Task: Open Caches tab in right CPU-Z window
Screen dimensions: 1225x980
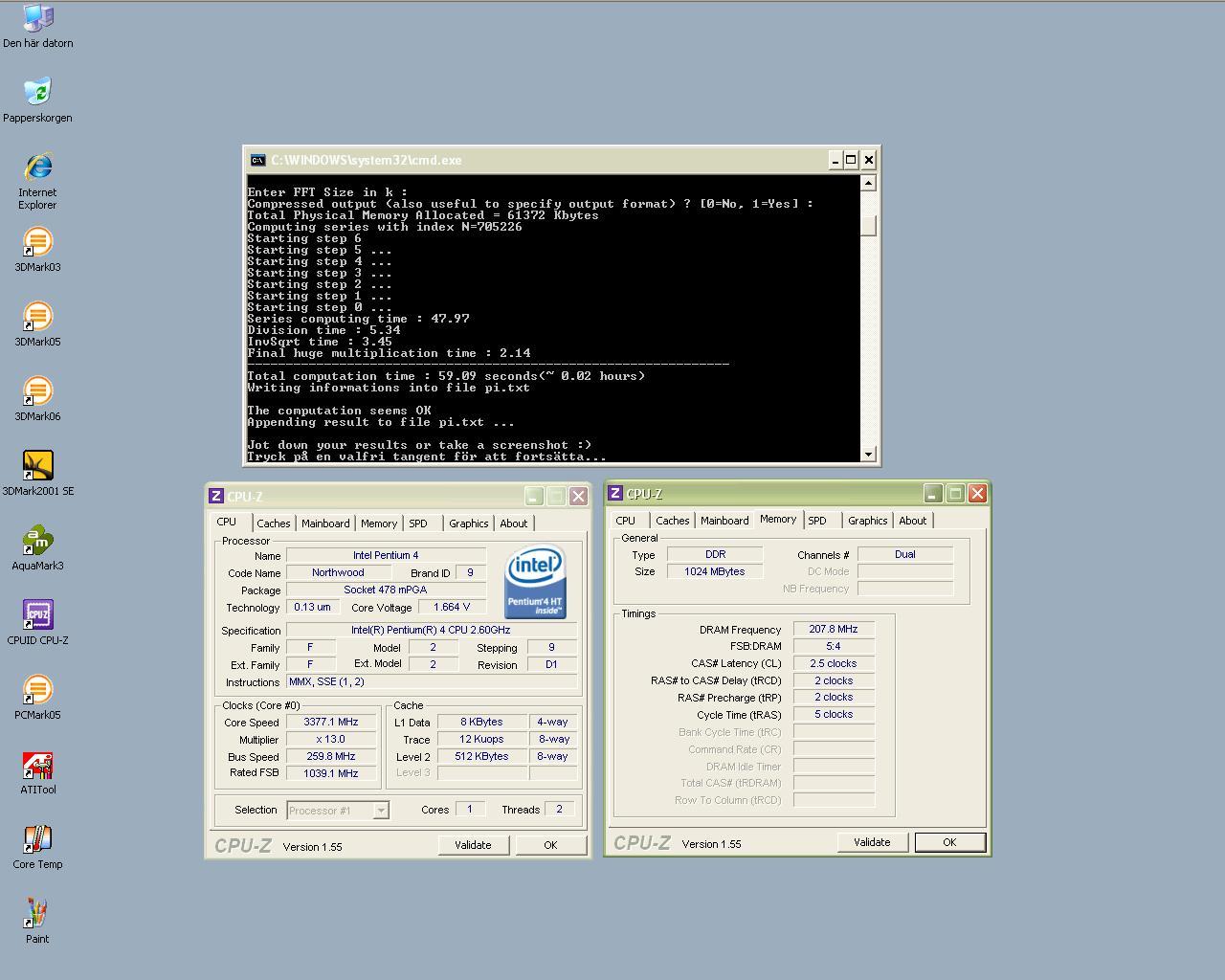Action: pos(672,521)
